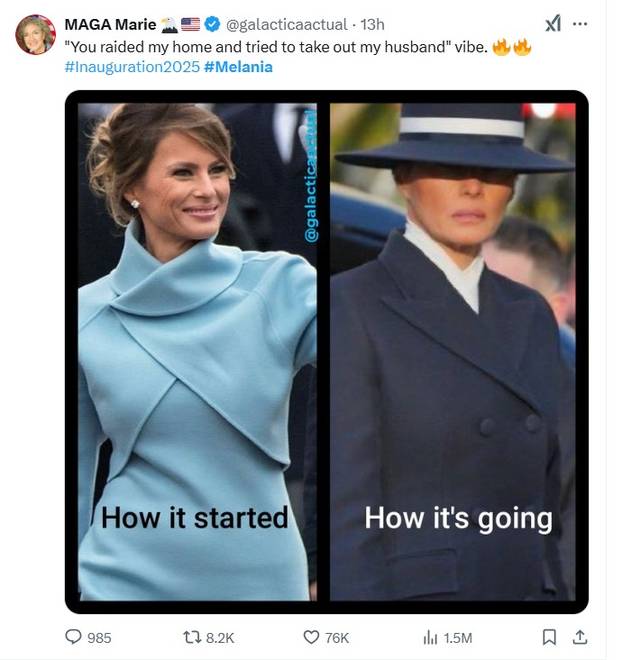Enlarge the "How it started" image
This screenshot has width=622, height=660.
tap(197, 350)
